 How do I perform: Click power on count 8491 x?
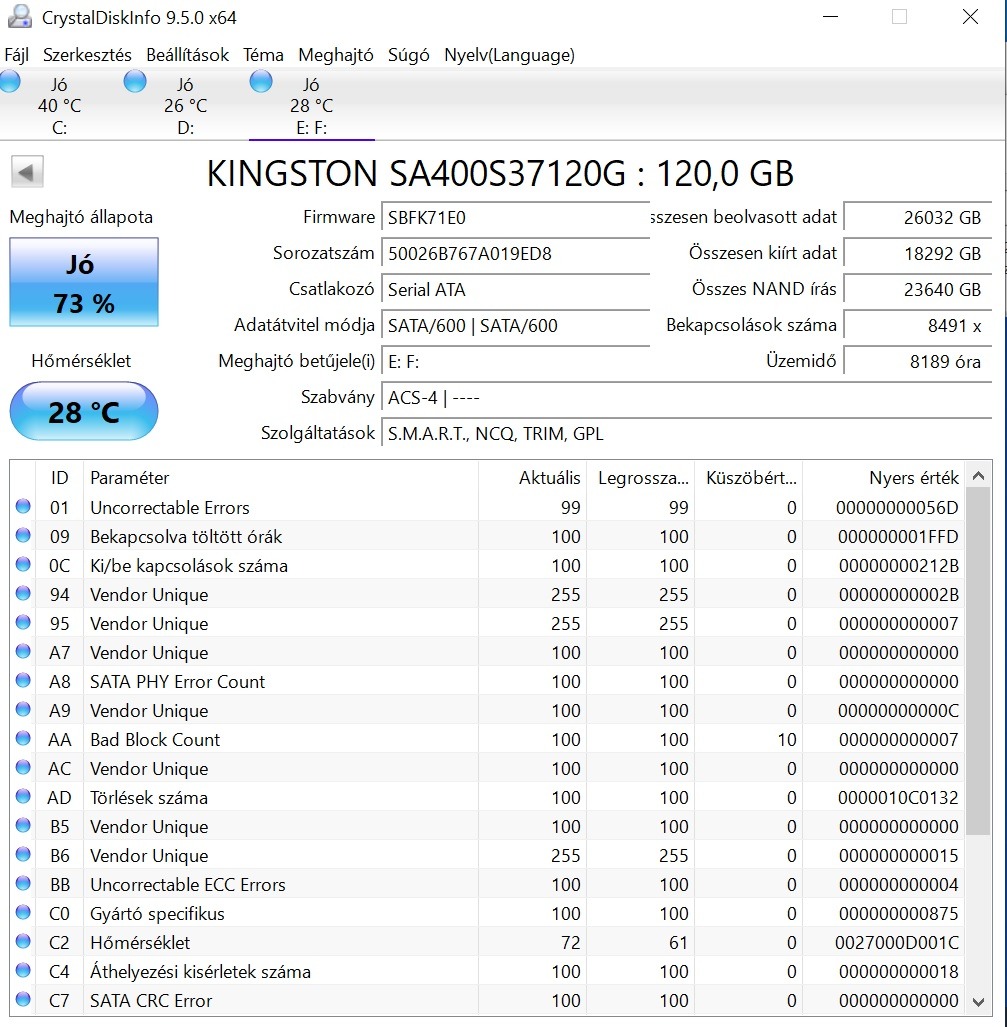pos(918,326)
